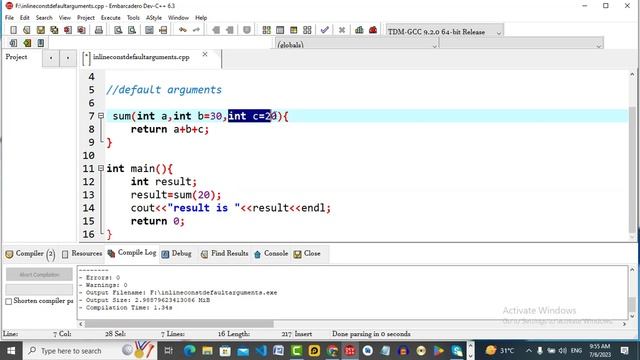Switch to the Find Results tab

[x=224, y=253]
